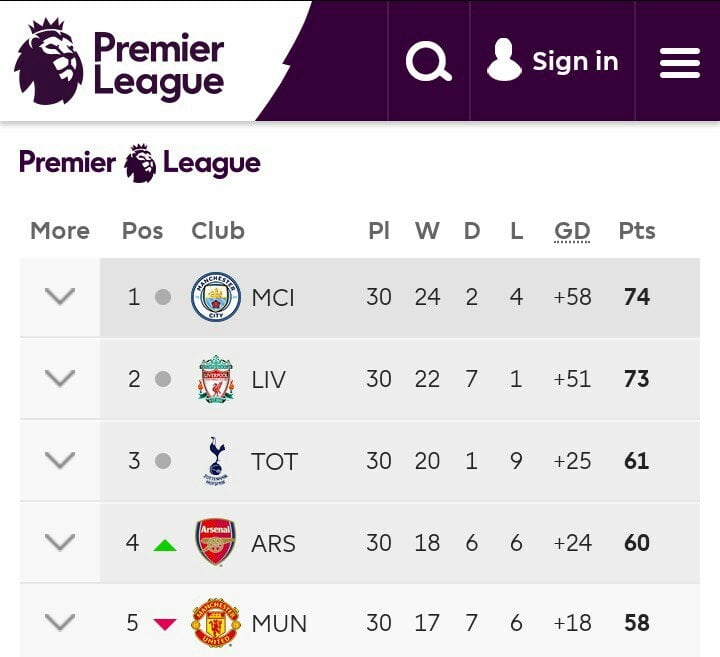Expand the ARS row details chevron
720x657 pixels.
click(60, 542)
